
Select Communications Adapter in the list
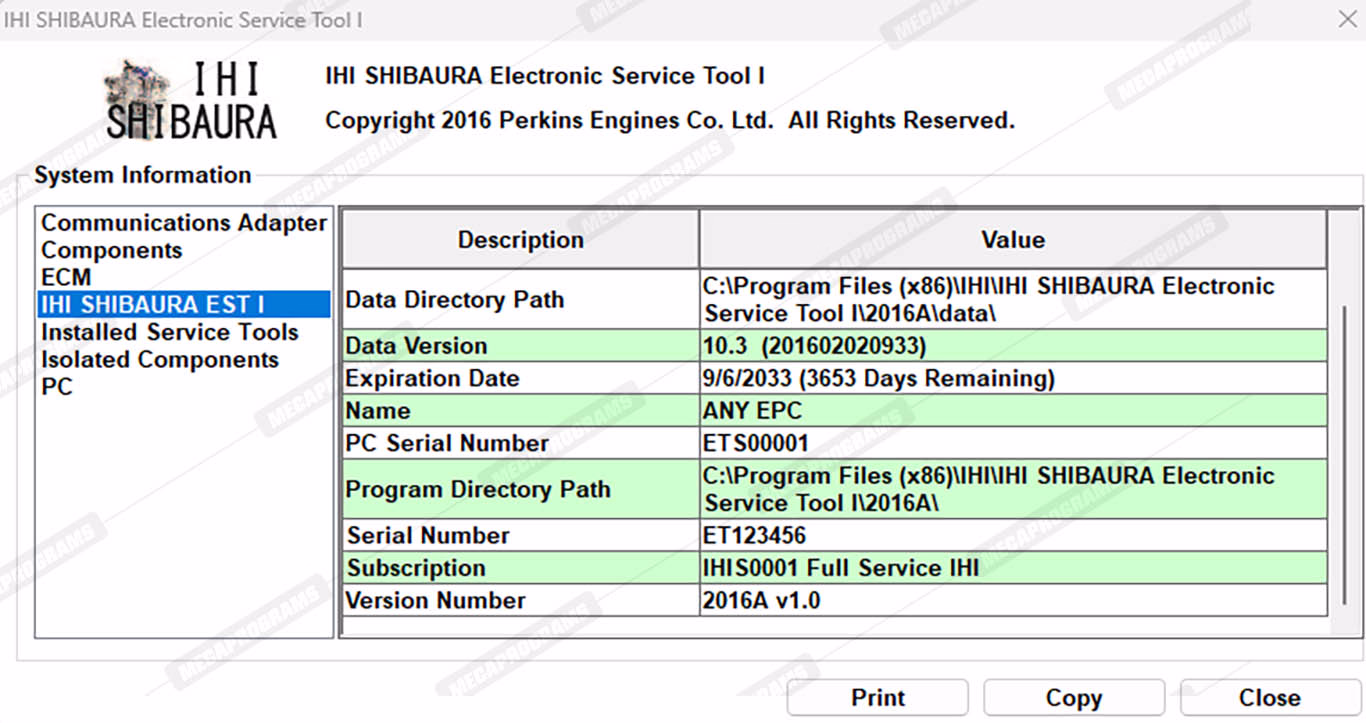tap(184, 223)
